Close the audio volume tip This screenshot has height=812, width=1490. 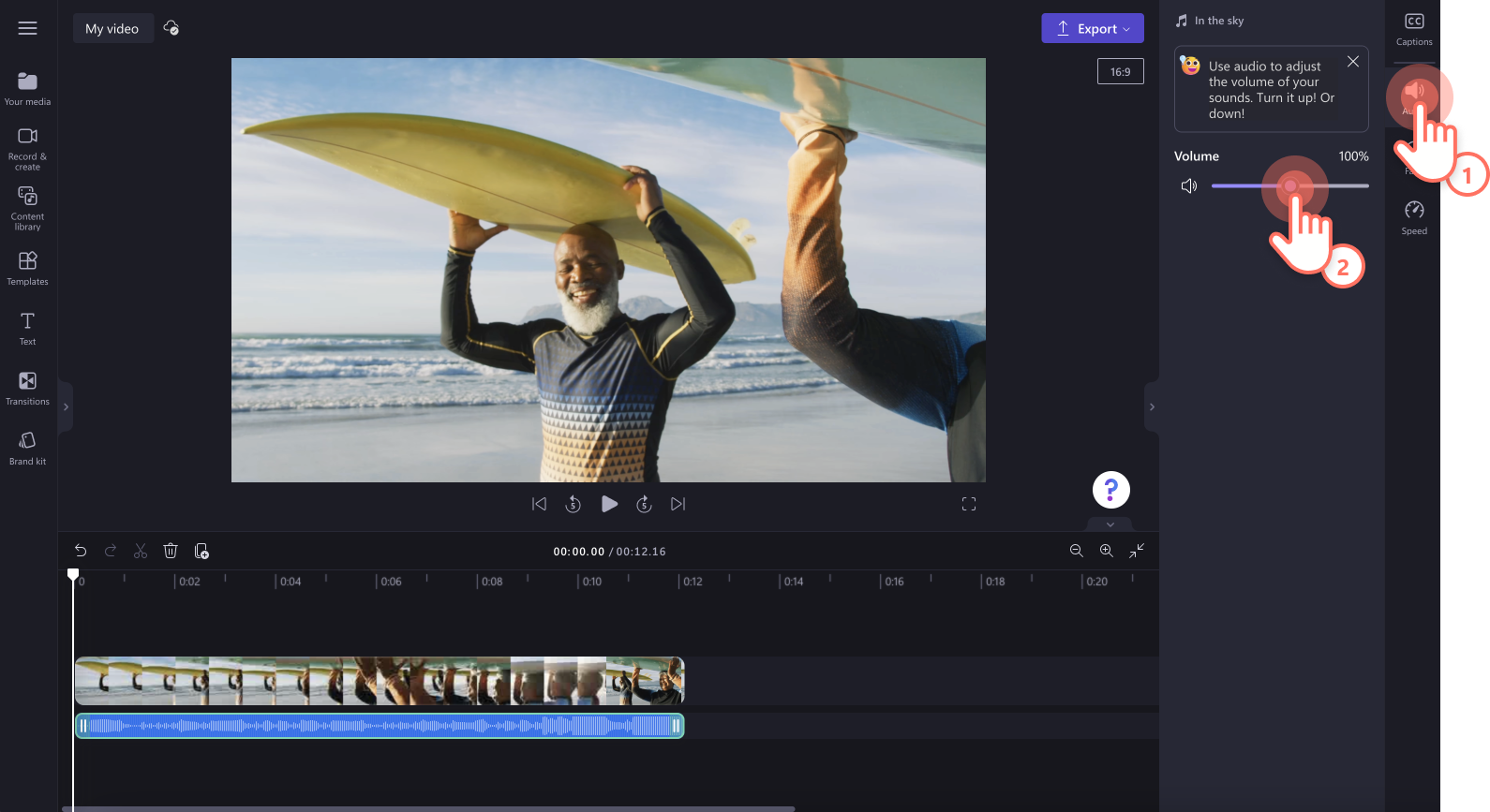pyautogui.click(x=1353, y=62)
